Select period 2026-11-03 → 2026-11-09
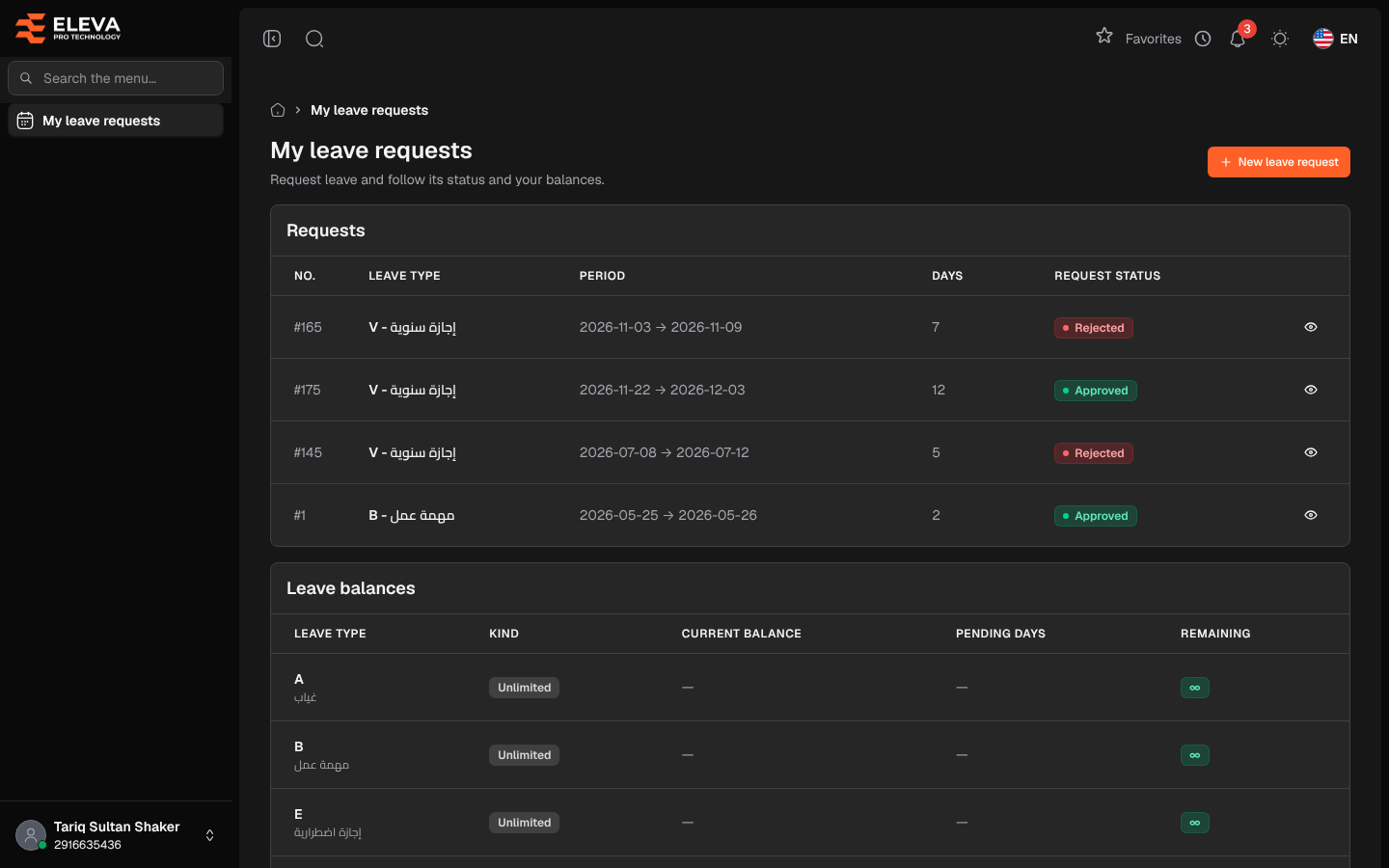The width and height of the screenshot is (1389, 868). 661,327
